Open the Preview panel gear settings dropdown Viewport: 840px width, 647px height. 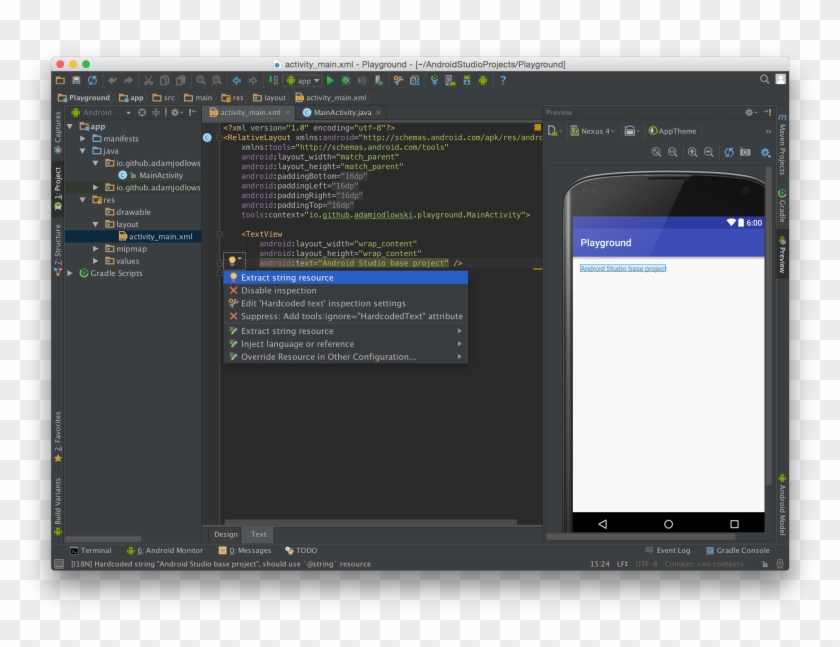click(x=751, y=112)
